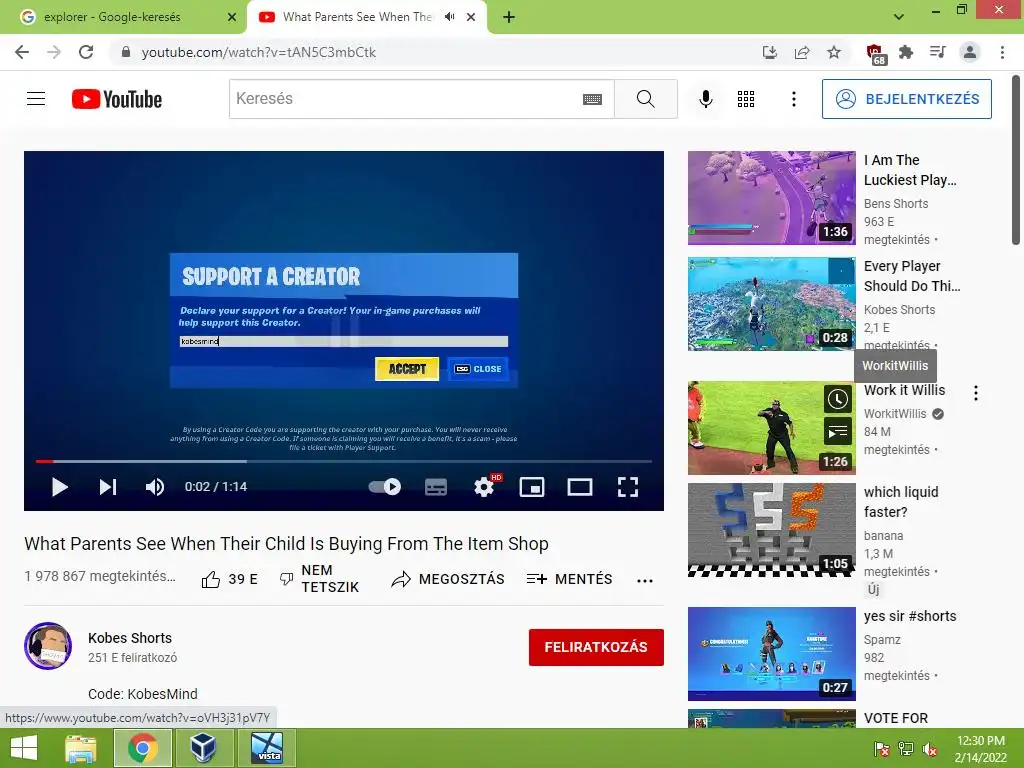
Task: Enter full screen mode
Action: pos(628,487)
